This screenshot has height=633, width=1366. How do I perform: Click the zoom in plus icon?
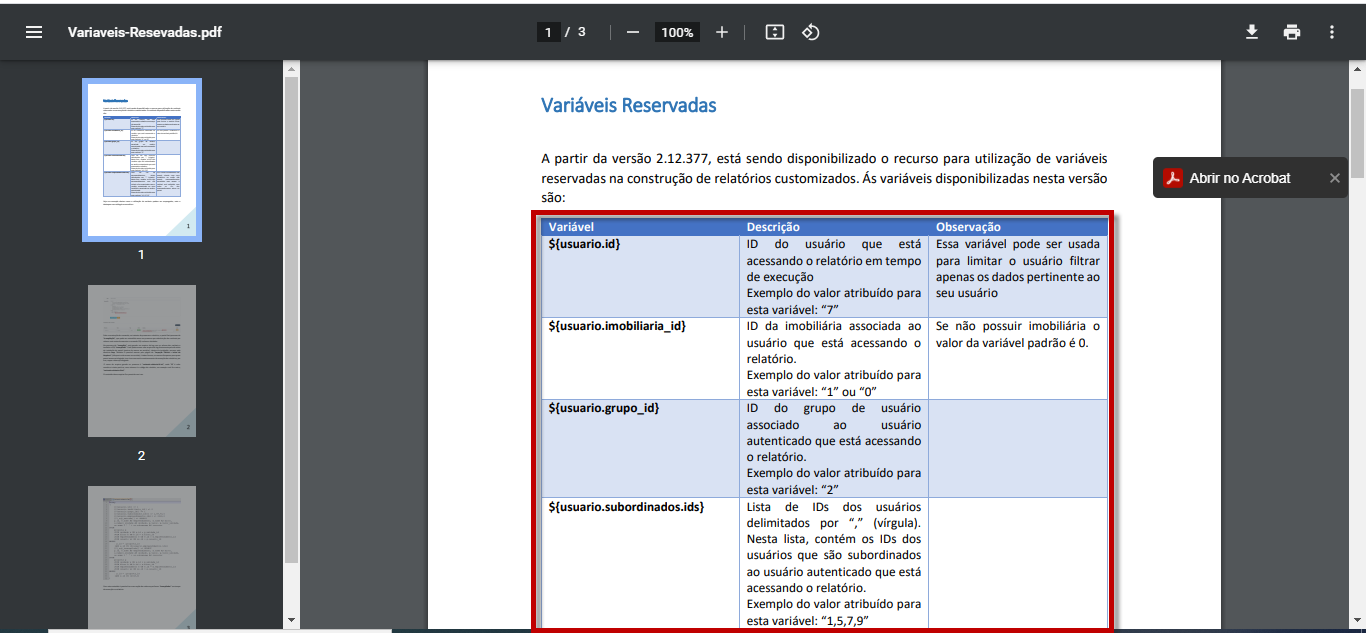pyautogui.click(x=722, y=32)
